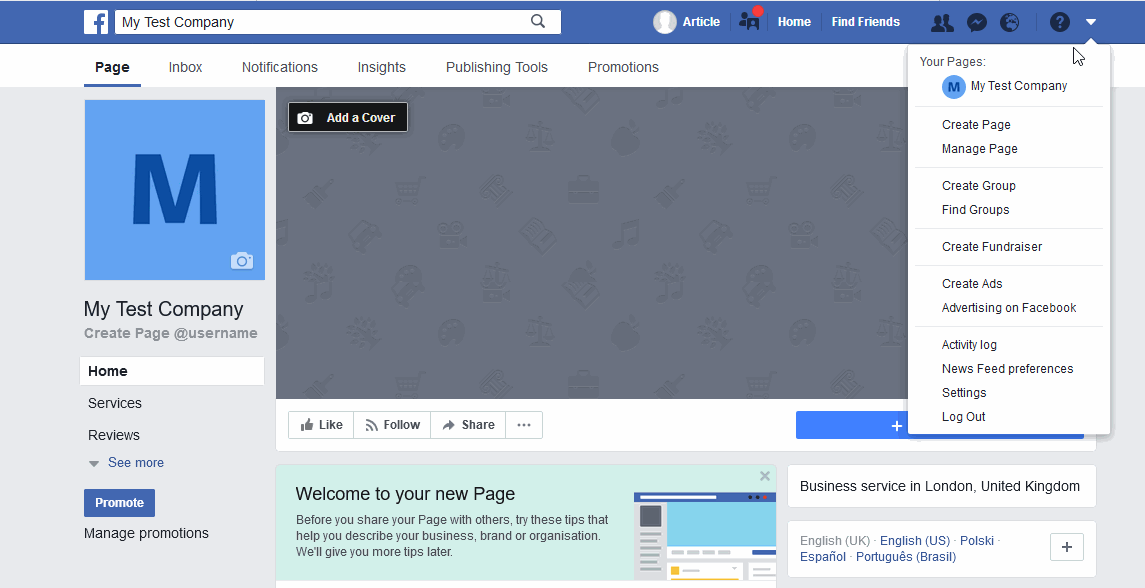
Task: Open the Notifications tab
Action: (x=280, y=67)
